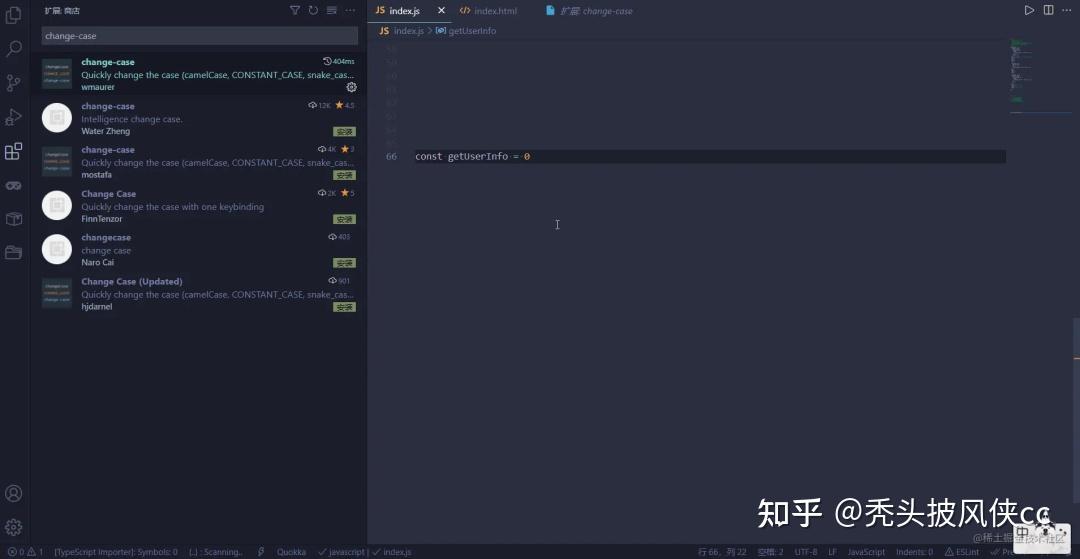Install the FinnTenzor Change Case extension
This screenshot has width=1080, height=559.
point(344,220)
